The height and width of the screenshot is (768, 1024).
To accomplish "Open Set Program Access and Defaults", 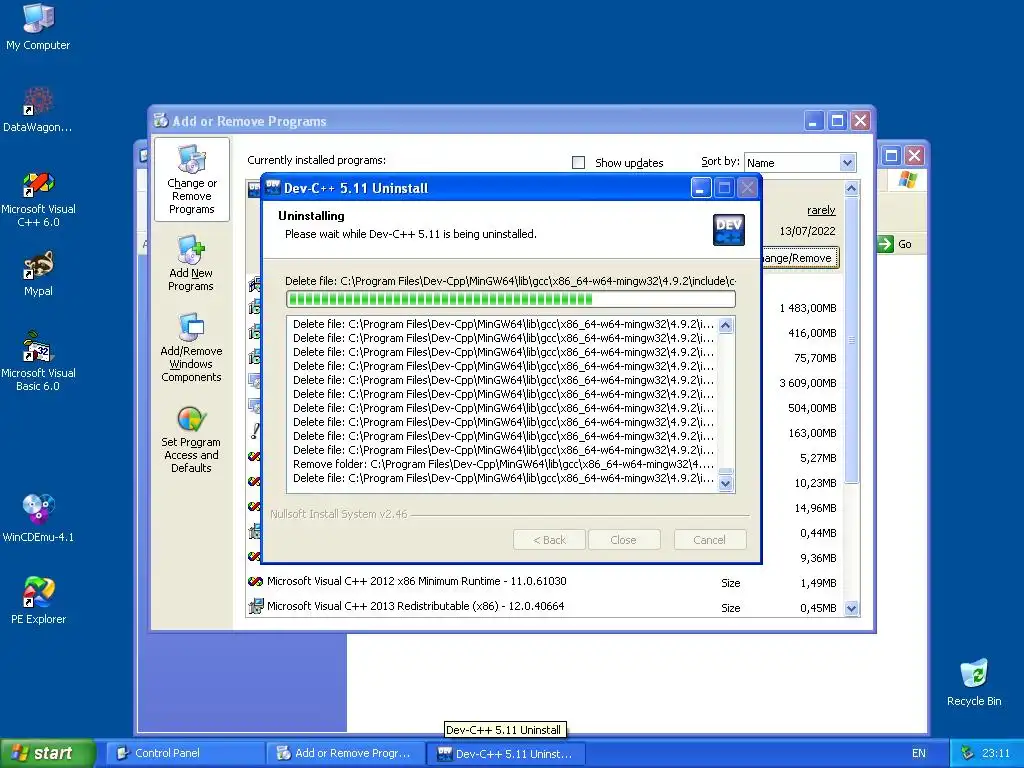I will coord(191,439).
